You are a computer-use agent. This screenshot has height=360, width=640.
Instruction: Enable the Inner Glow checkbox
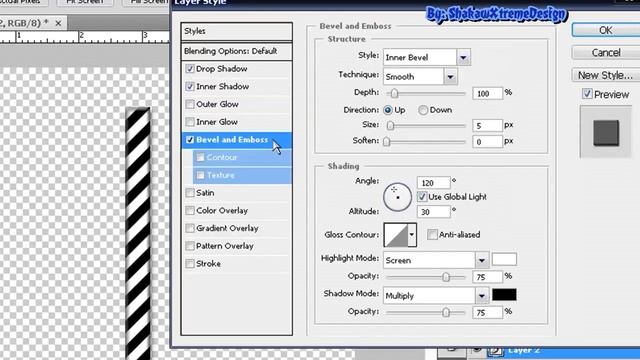[x=189, y=122]
